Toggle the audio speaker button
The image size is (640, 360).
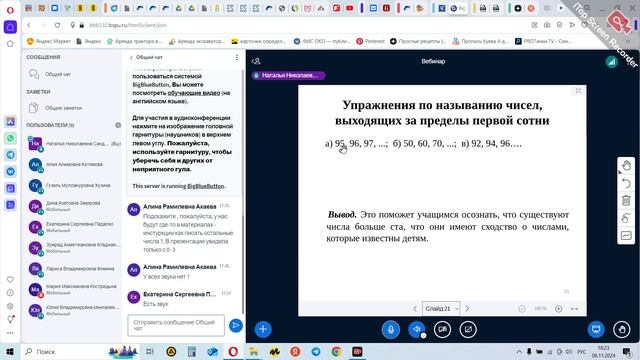[416, 329]
